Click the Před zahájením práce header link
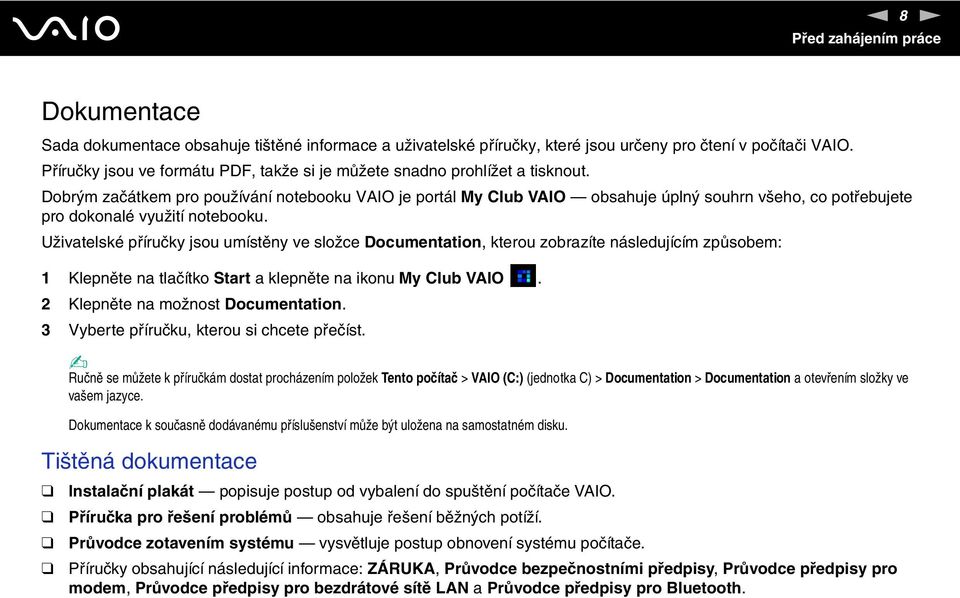 tap(866, 39)
